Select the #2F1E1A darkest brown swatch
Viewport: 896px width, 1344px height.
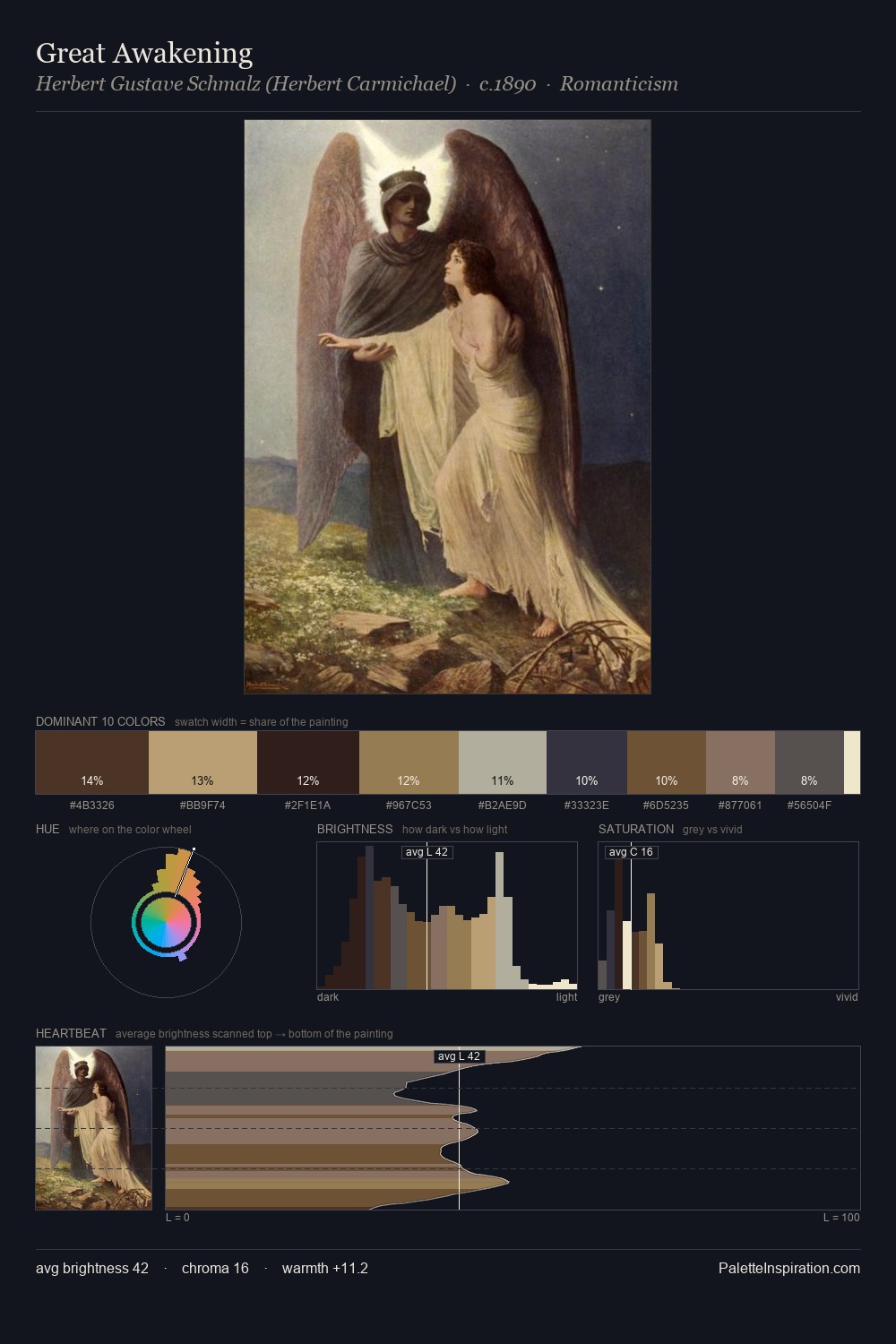pos(308,762)
